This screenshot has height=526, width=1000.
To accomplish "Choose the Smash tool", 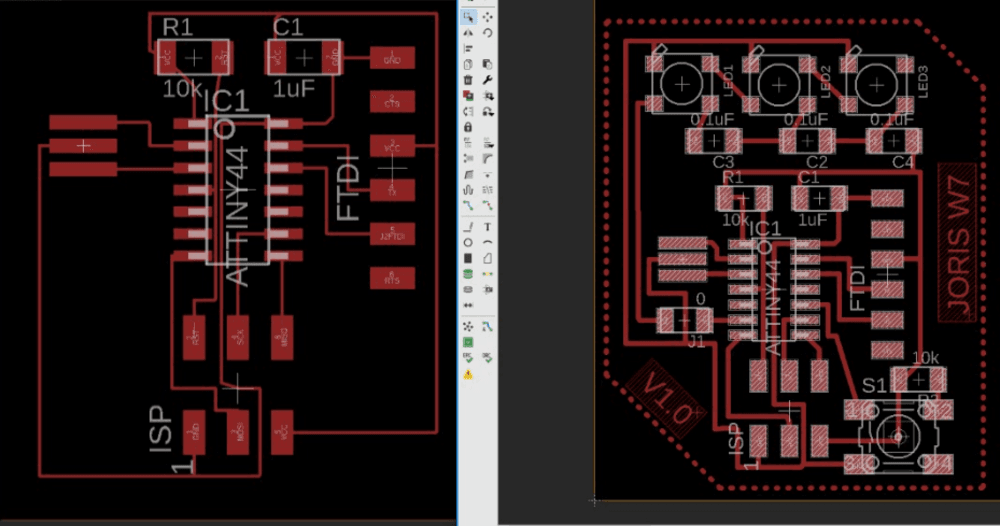I will point(468,159).
